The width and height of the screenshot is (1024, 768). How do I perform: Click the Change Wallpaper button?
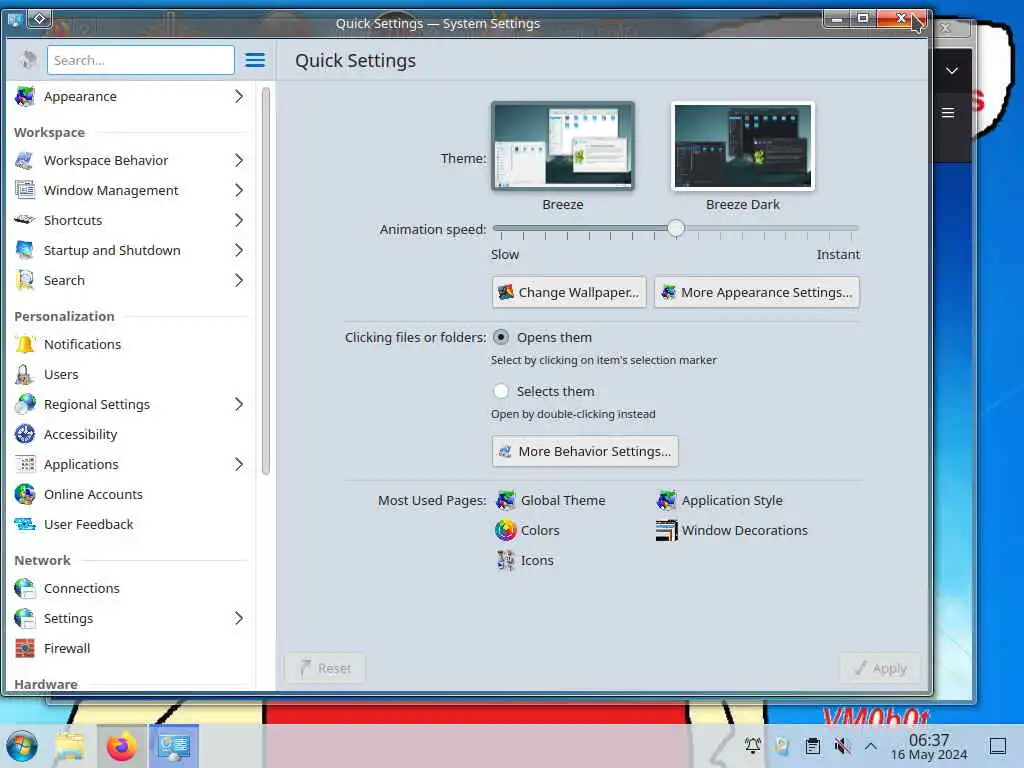coord(569,293)
